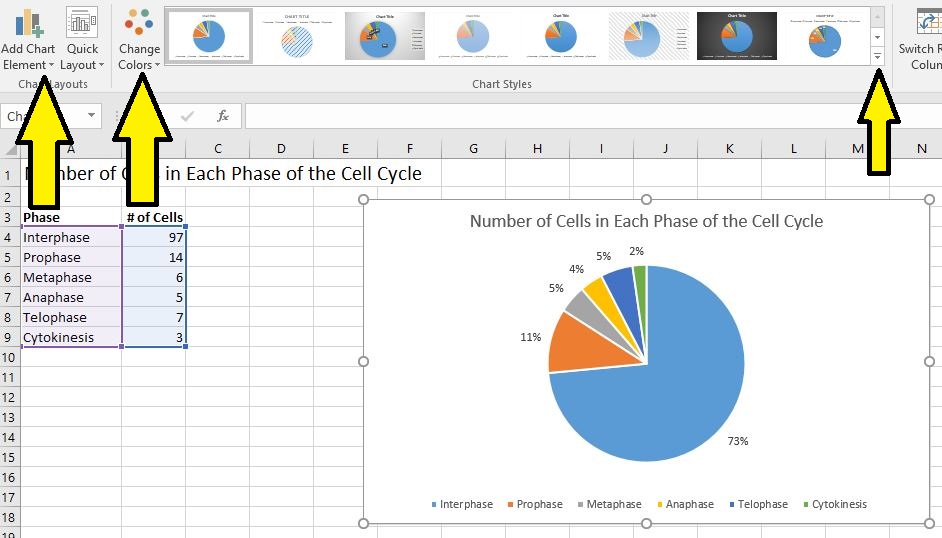Choose the second chart style with striped pie
Screen dimensions: 942x538
click(x=296, y=36)
